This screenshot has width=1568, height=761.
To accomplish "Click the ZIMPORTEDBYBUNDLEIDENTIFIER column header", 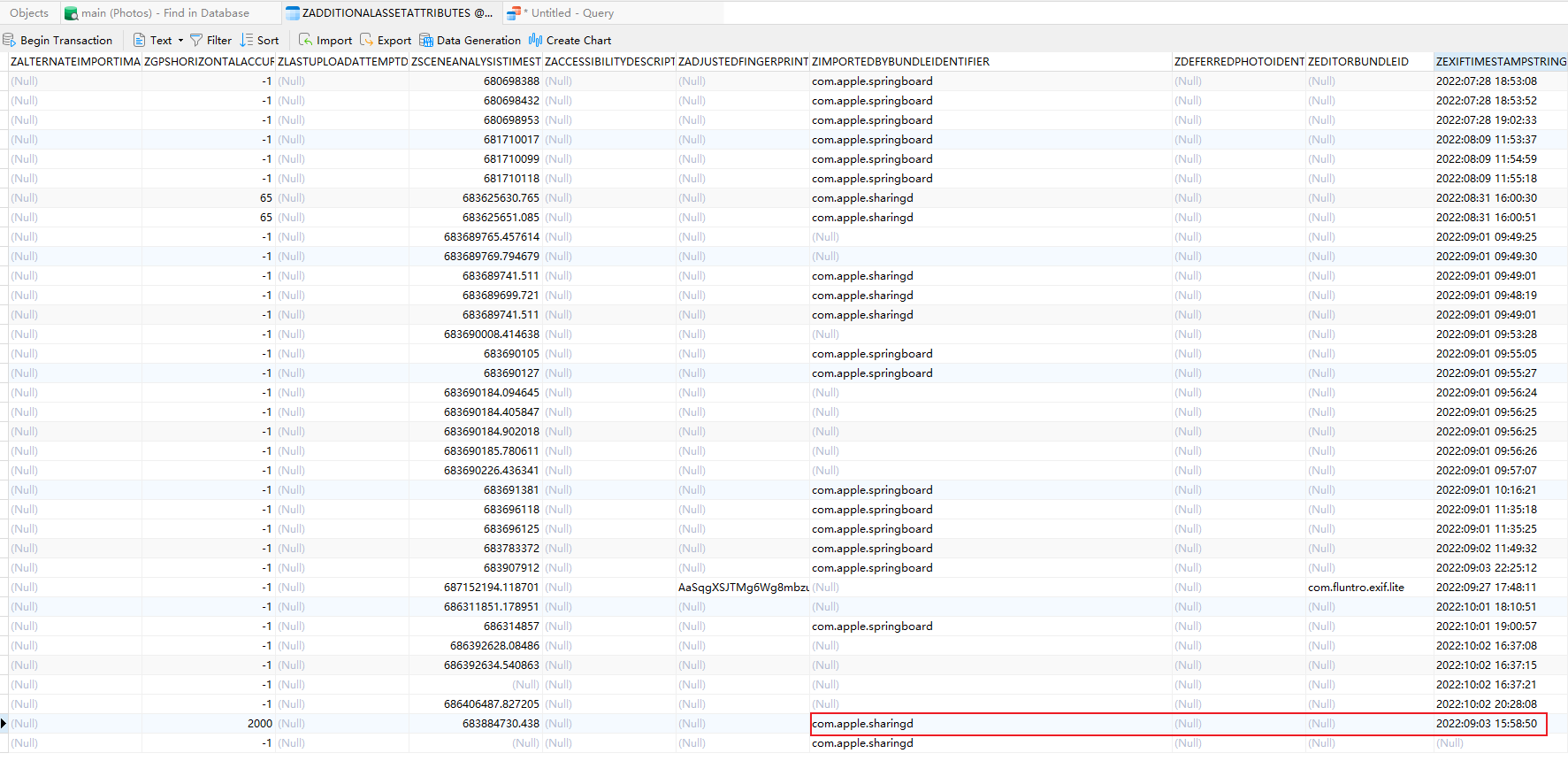I will coord(900,62).
